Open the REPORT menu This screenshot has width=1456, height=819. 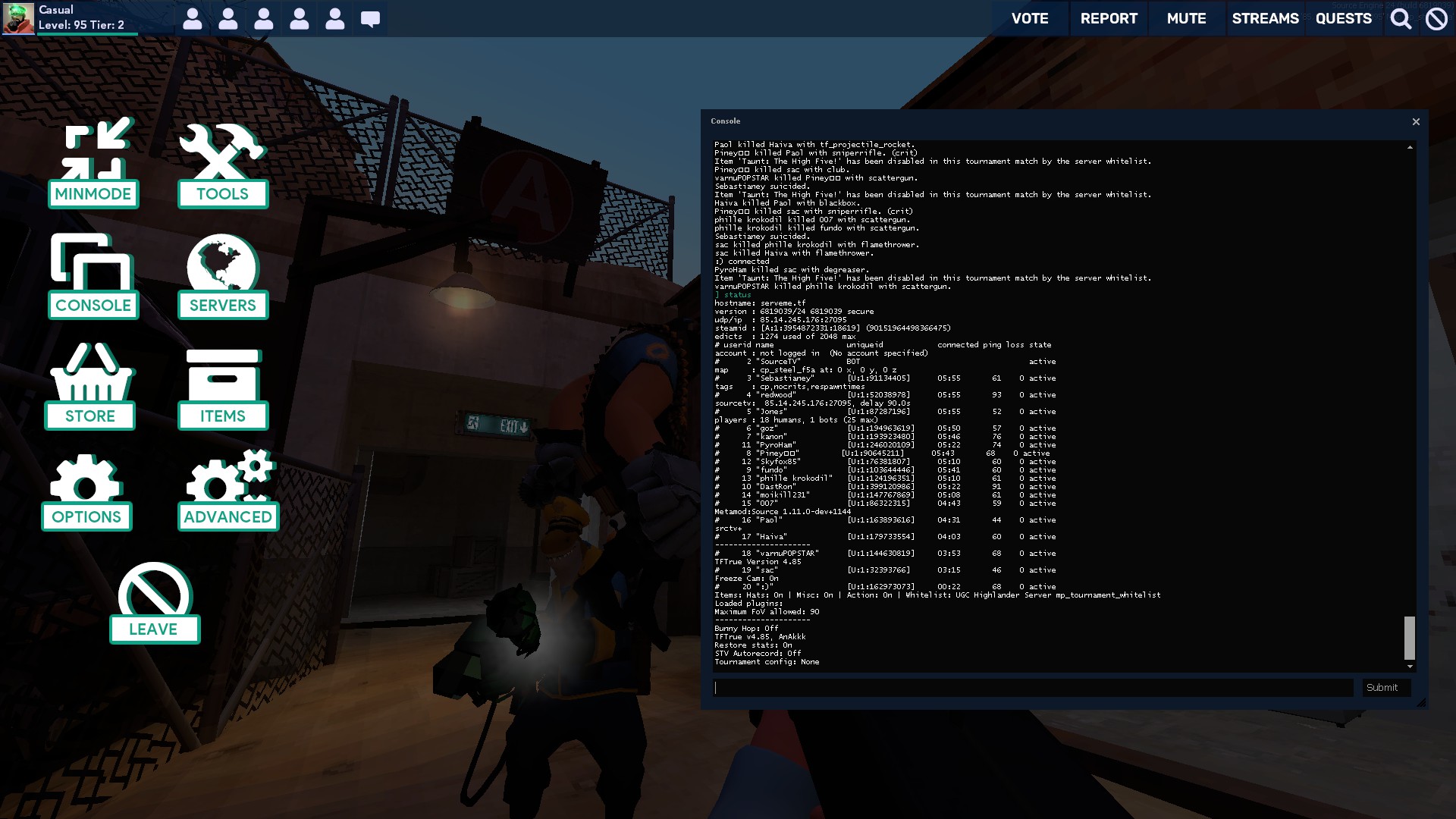[1109, 18]
